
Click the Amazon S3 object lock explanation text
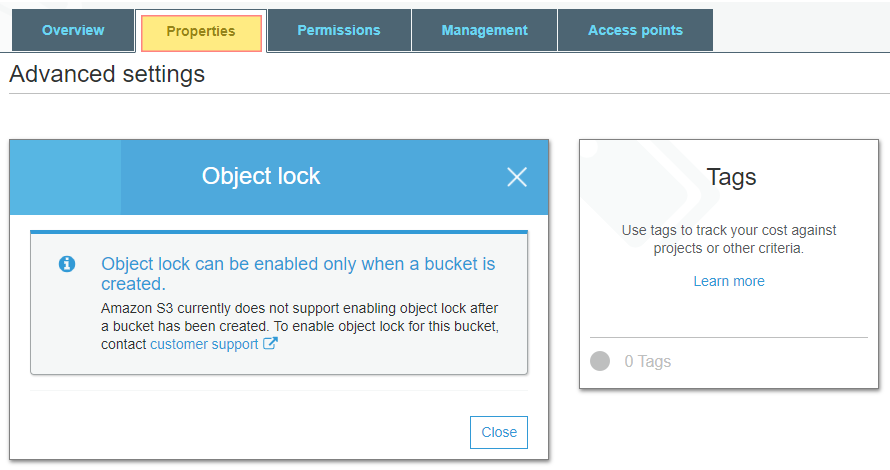[300, 326]
